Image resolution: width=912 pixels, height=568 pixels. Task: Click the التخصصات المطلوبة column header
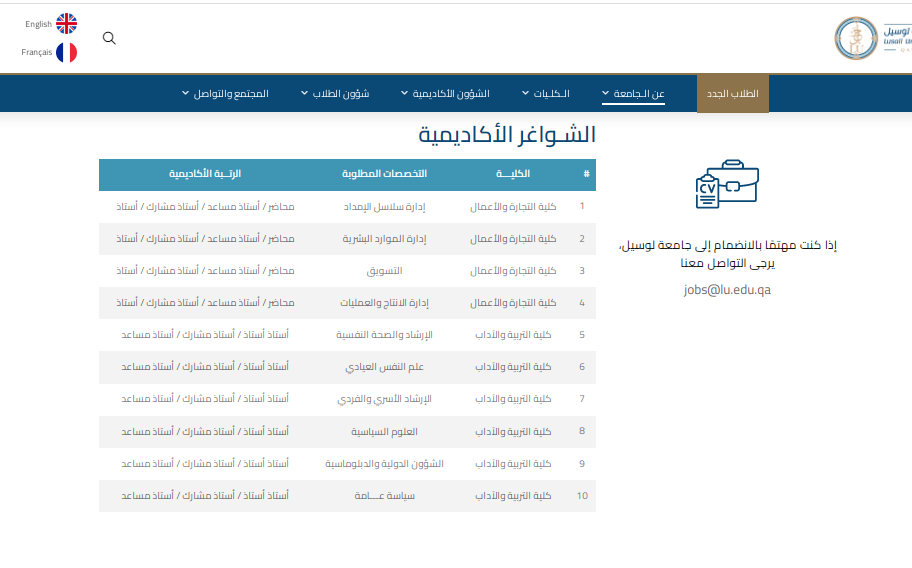point(385,174)
